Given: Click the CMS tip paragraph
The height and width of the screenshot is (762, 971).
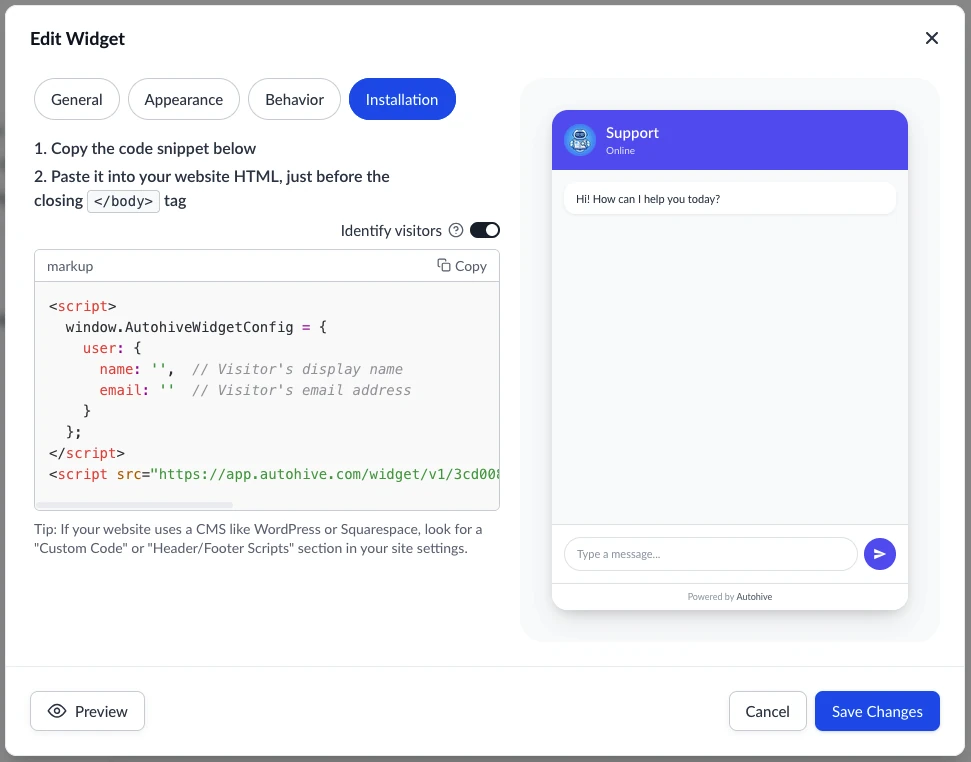Looking at the screenshot, I should click(x=258, y=539).
